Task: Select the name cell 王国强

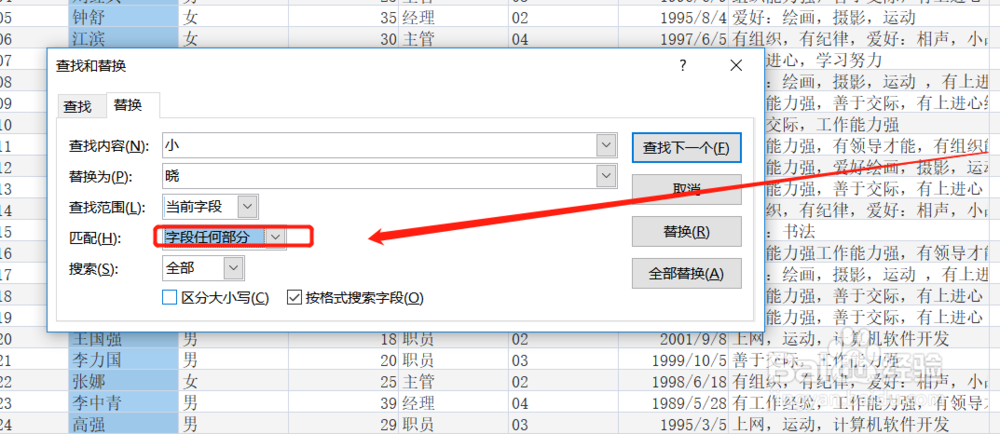Action: click(124, 338)
